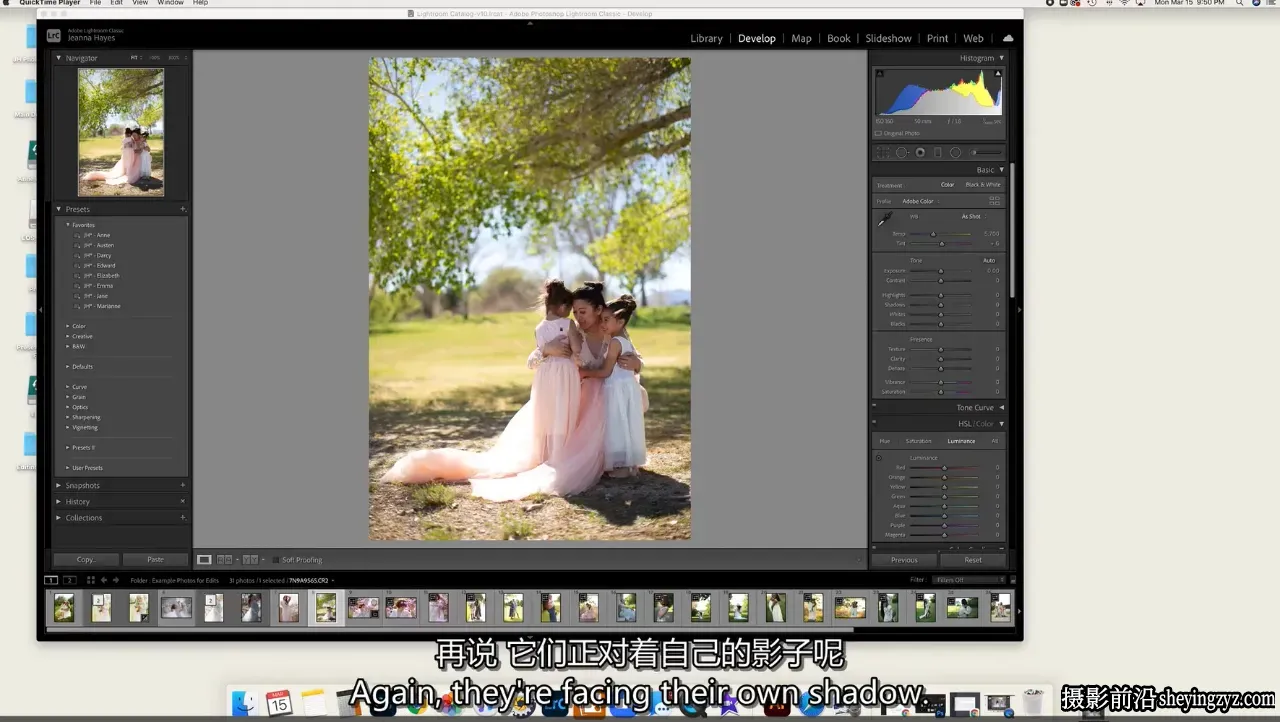Check the Original Photo checkbox

(x=878, y=133)
